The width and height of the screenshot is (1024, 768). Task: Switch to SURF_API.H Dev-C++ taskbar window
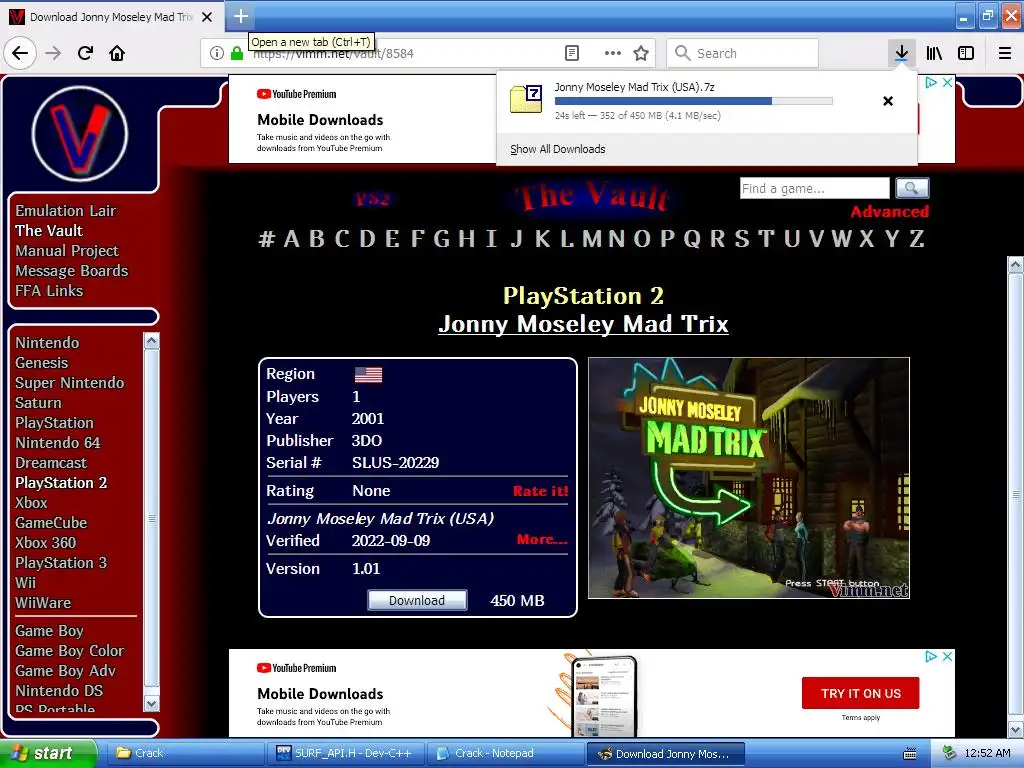pos(345,753)
